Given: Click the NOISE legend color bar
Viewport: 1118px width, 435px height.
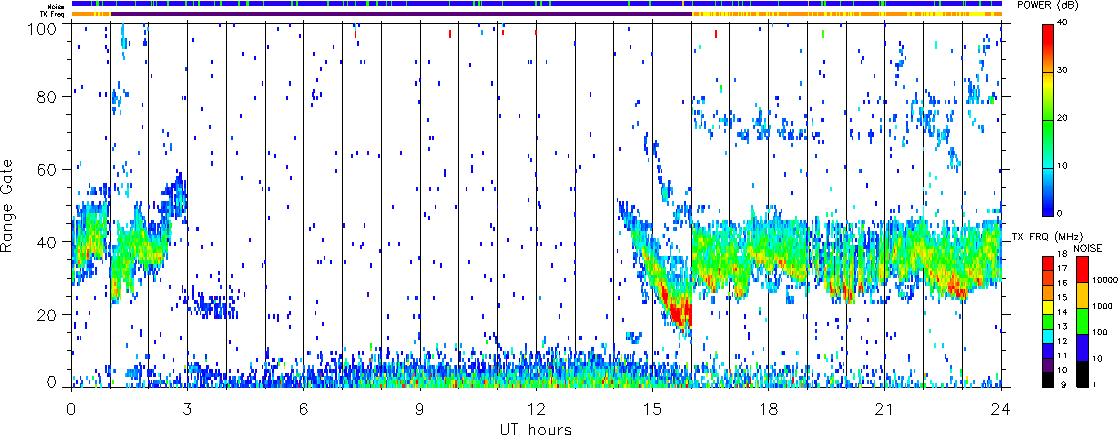Looking at the screenshot, I should point(1081,320).
